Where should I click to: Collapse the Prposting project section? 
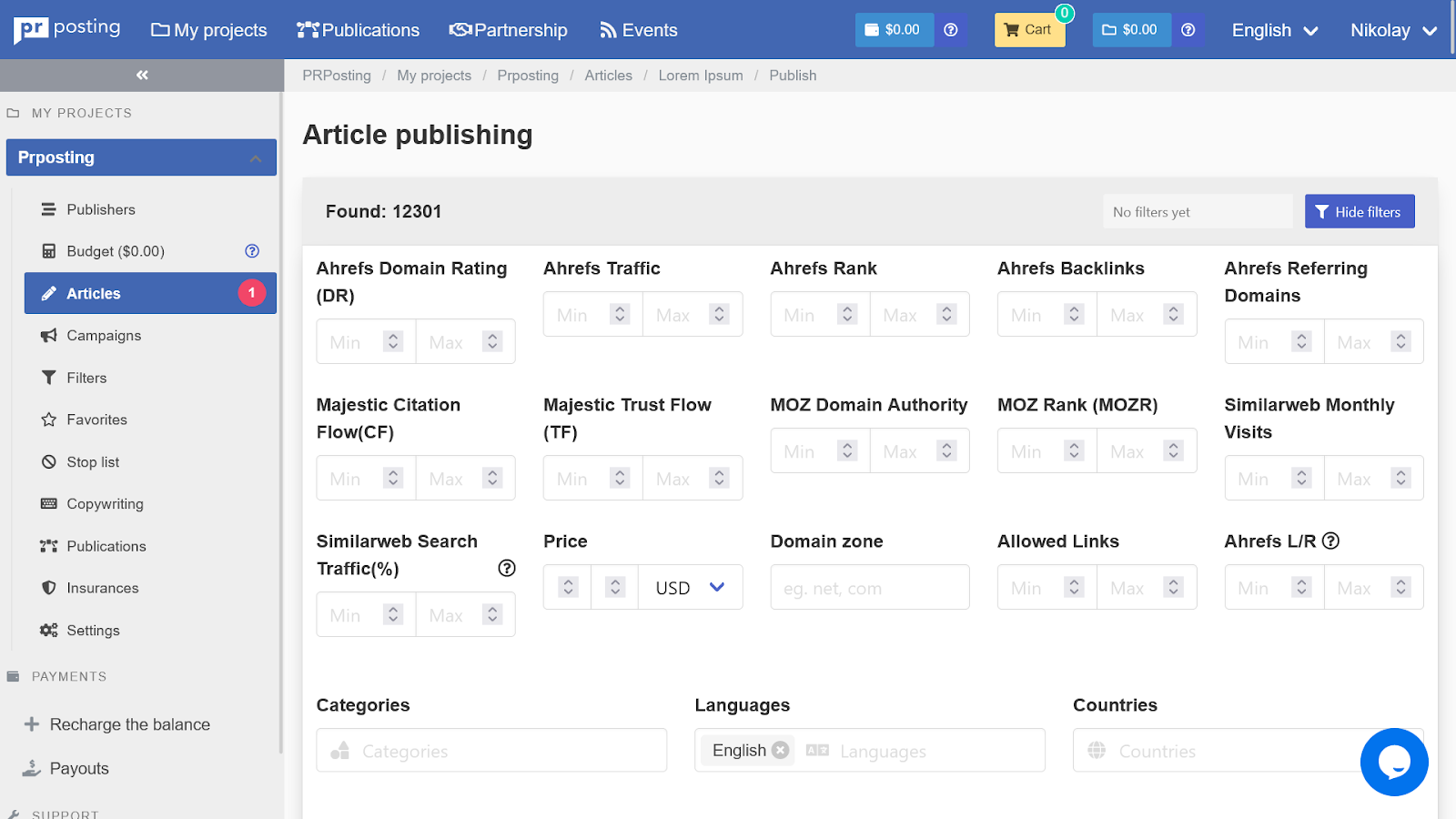pos(256,158)
